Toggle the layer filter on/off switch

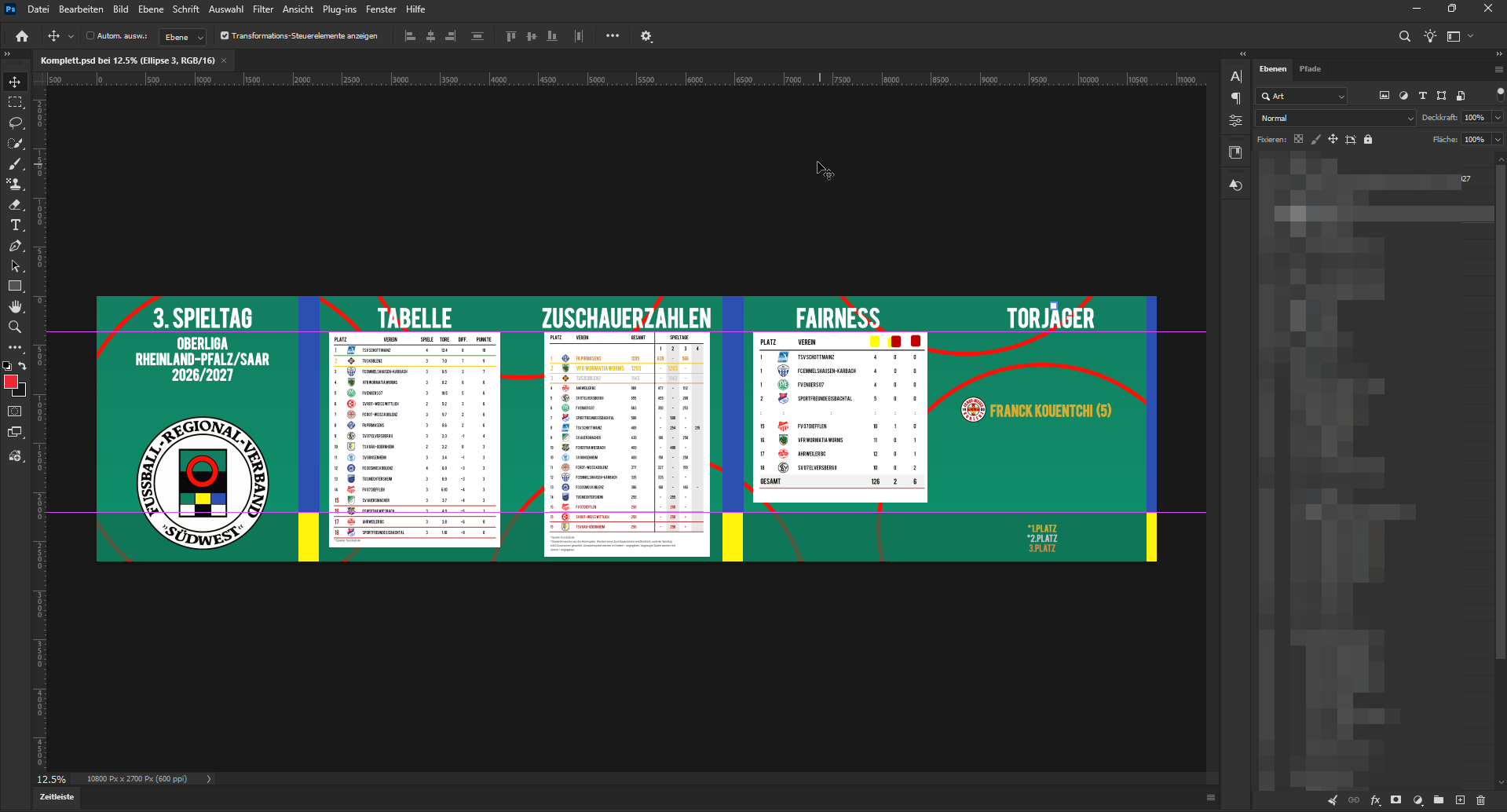coord(1501,94)
